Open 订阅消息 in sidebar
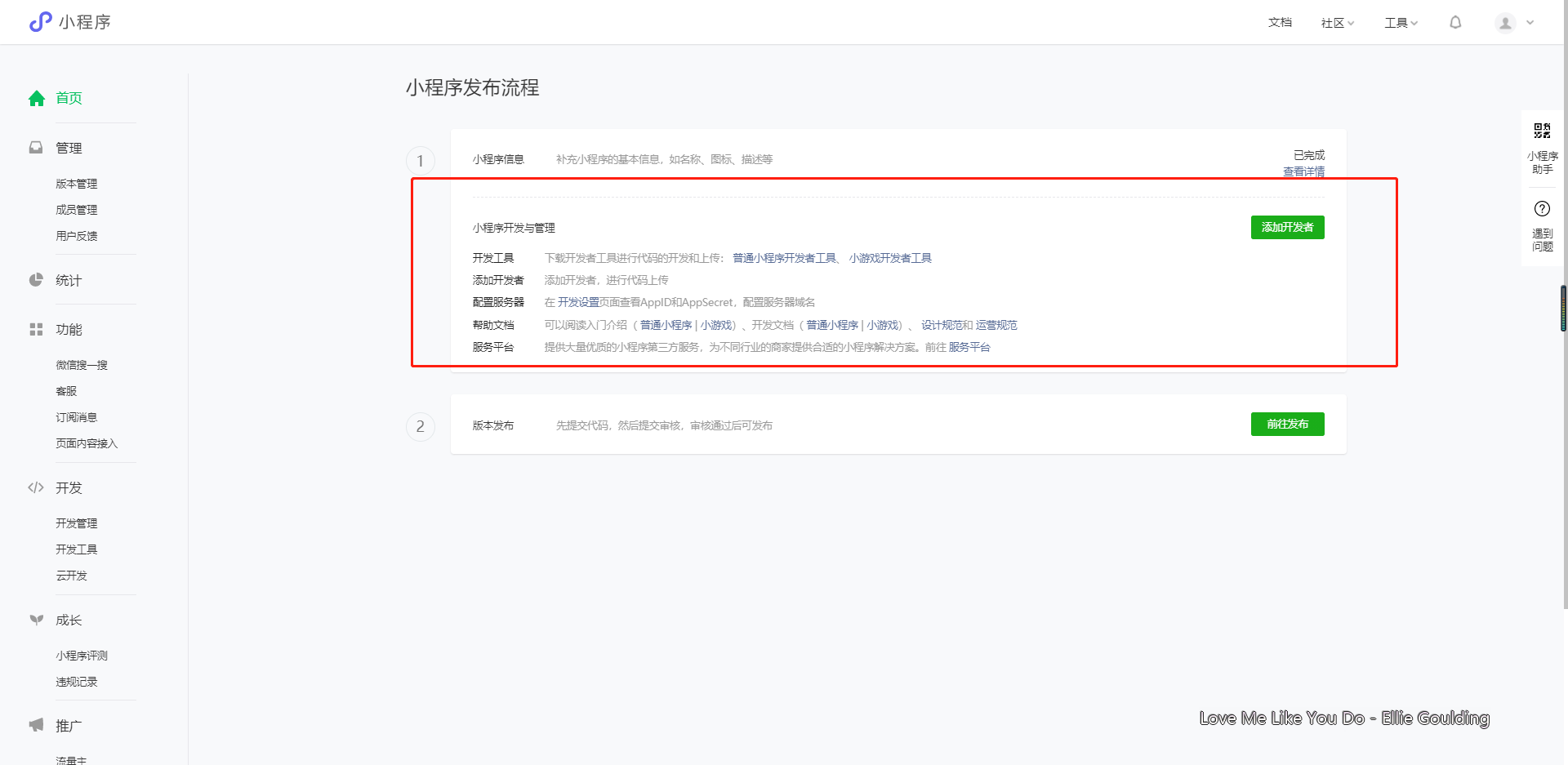The width and height of the screenshot is (1568, 765). coord(77,417)
